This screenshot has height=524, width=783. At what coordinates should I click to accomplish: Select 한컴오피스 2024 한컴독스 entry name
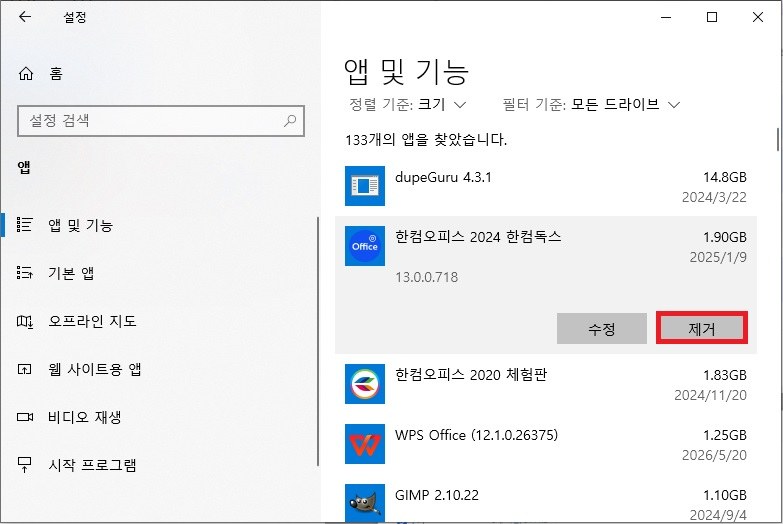[x=478, y=236]
